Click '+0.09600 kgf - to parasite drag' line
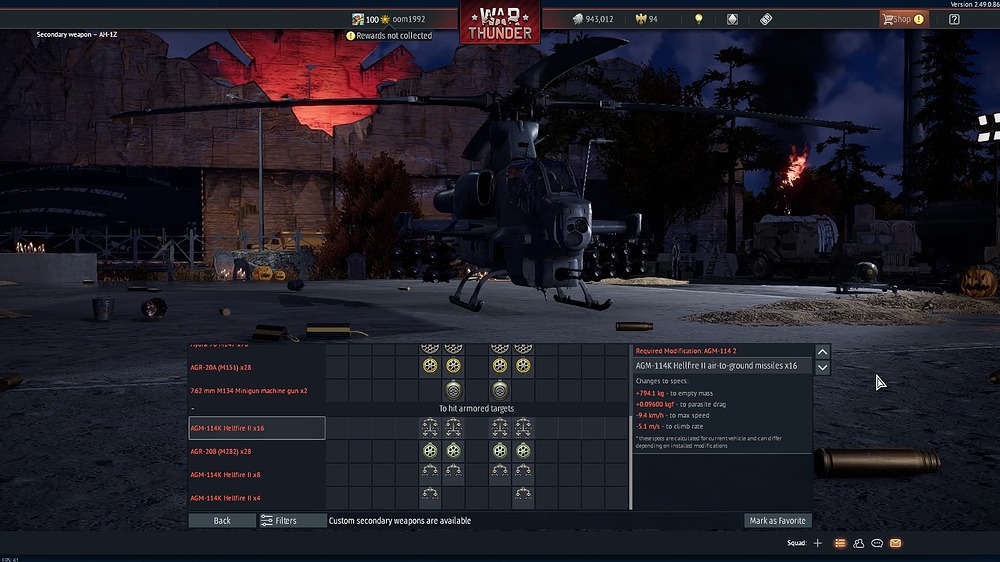This screenshot has height=562, width=1000. pyautogui.click(x=680, y=404)
